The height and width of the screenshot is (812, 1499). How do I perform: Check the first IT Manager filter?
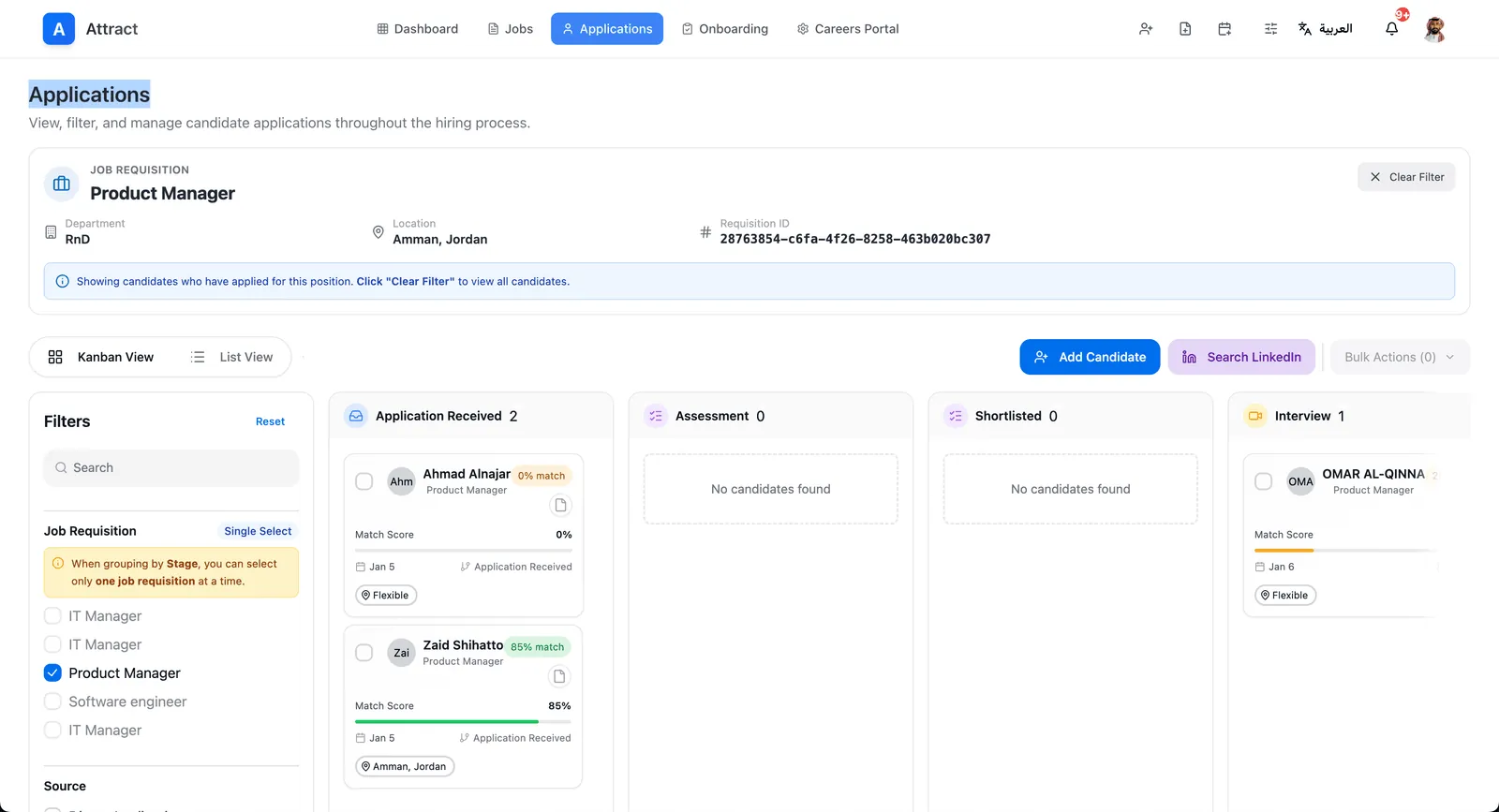pyautogui.click(x=52, y=616)
